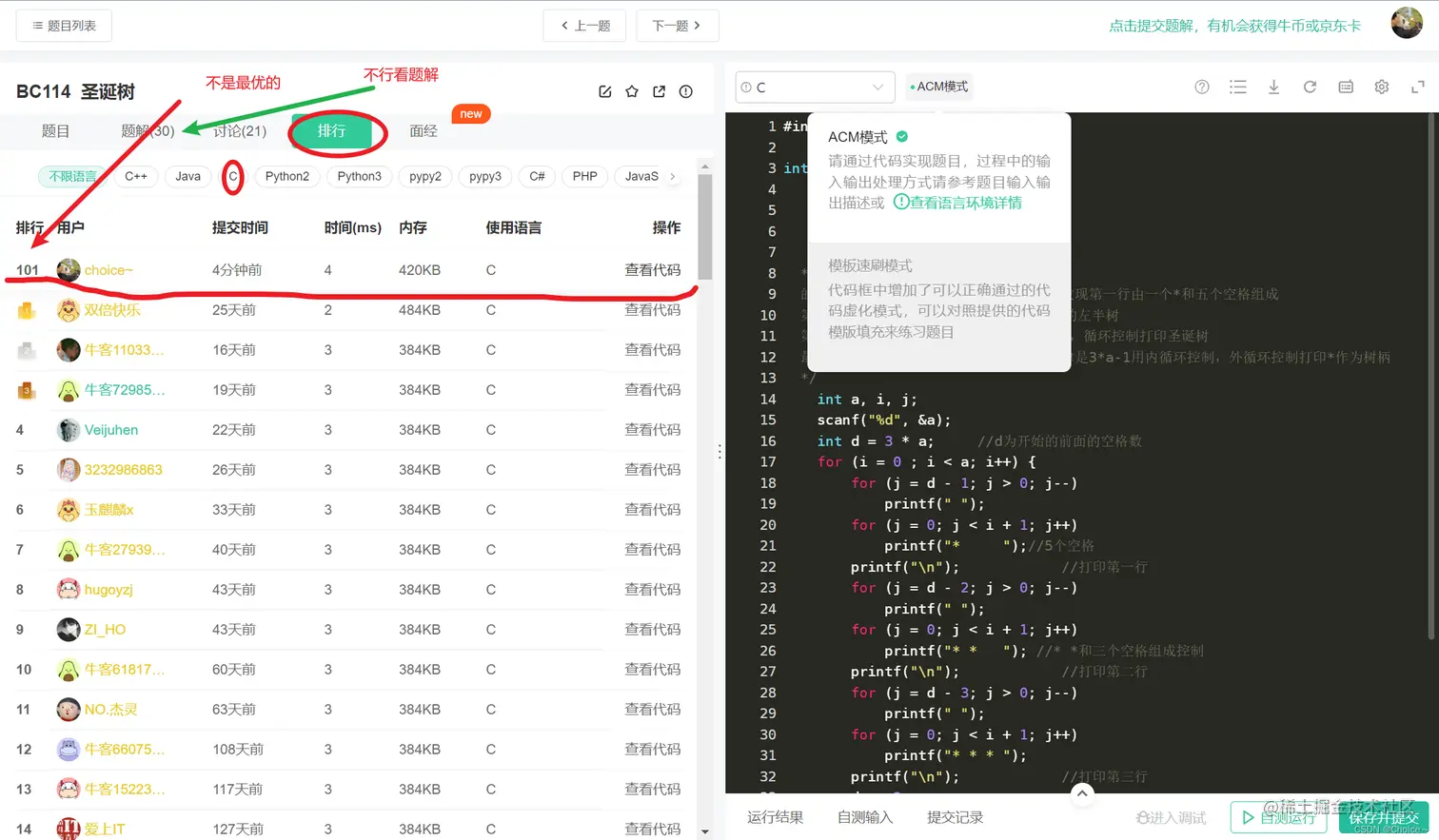Open the problem in a new window
The width and height of the screenshot is (1439, 840).
[659, 91]
